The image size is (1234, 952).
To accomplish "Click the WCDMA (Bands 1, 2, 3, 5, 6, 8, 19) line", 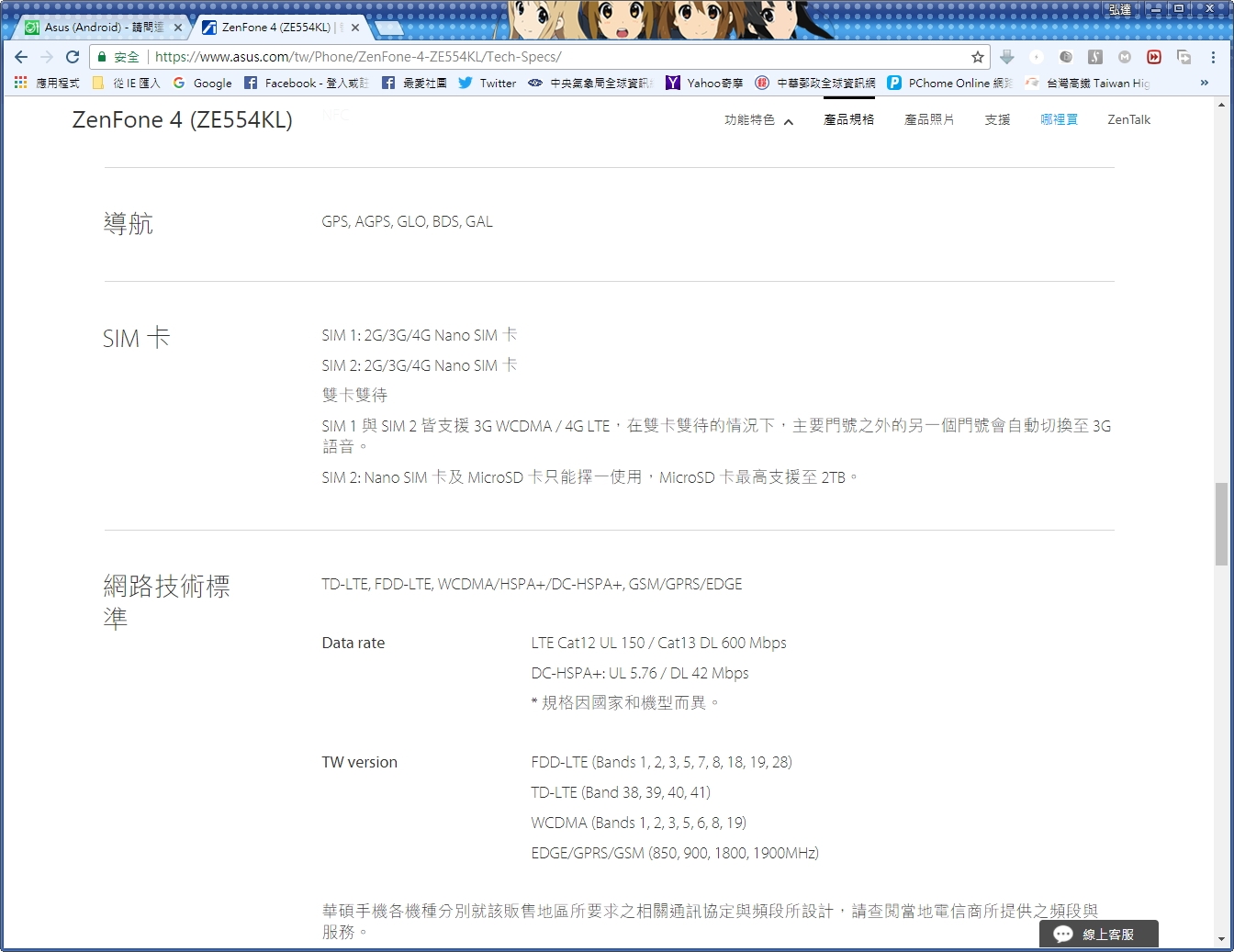I will pos(638,823).
